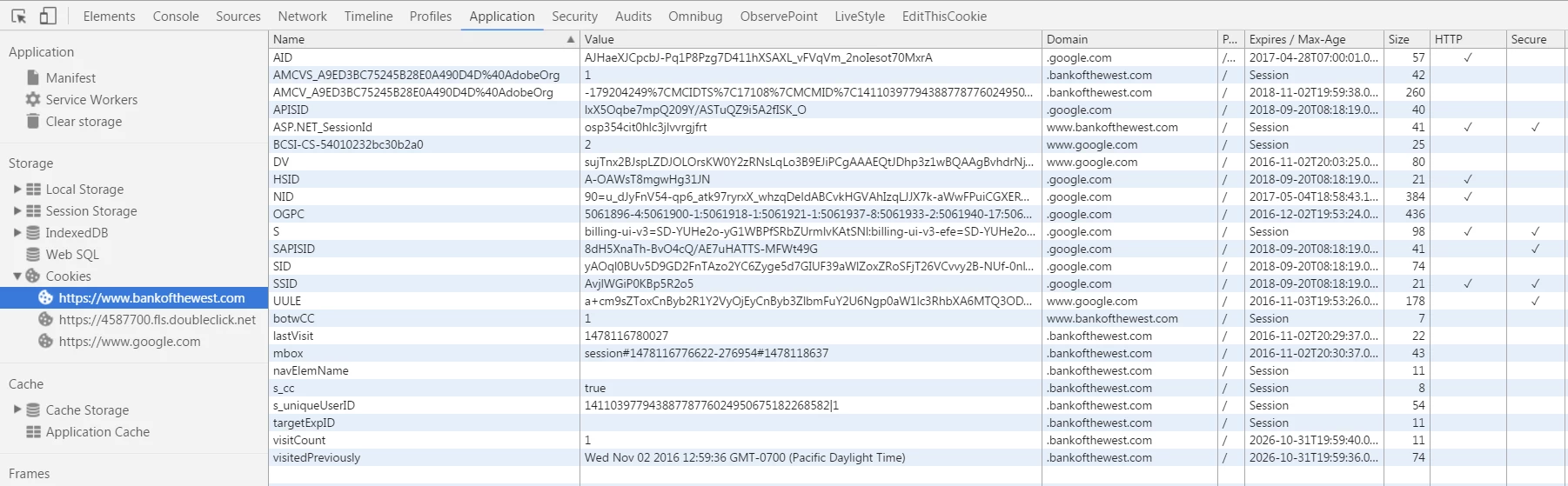
Task: Click the Manifest file icon
Action: (33, 77)
